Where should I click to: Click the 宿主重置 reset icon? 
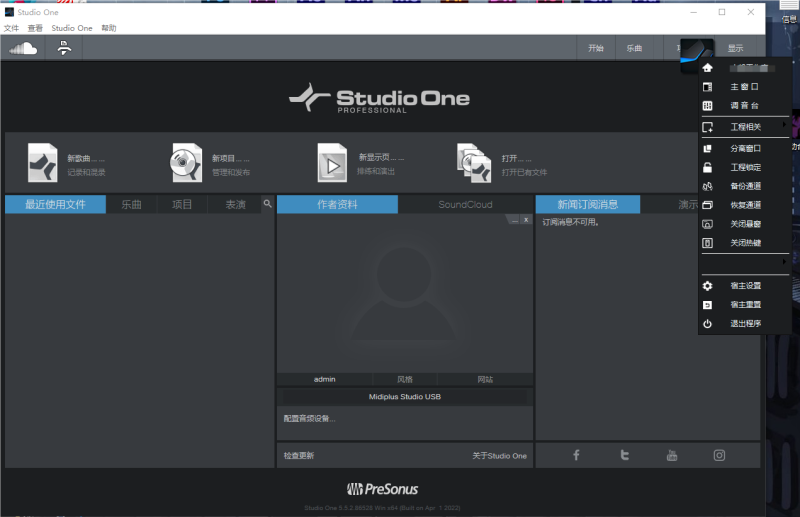pos(707,305)
